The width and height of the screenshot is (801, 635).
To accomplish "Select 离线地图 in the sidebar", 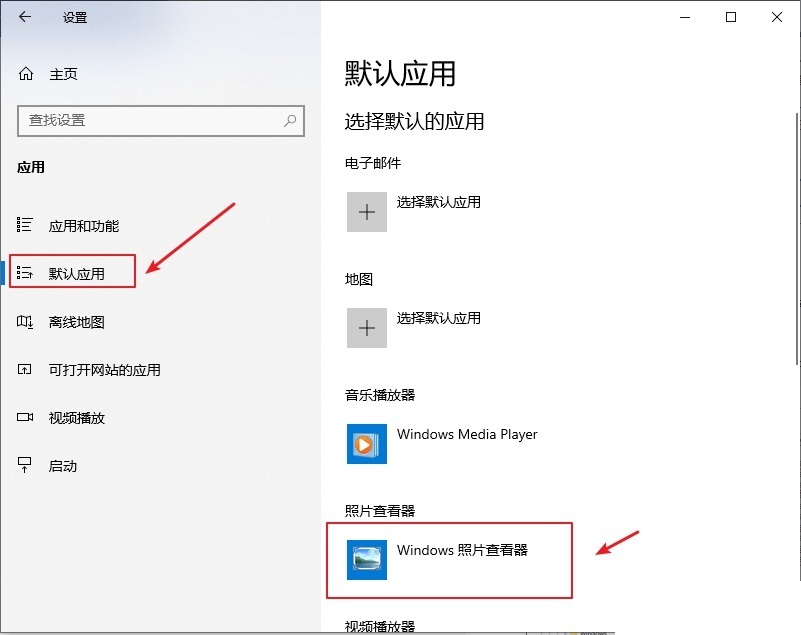I will (x=77, y=322).
